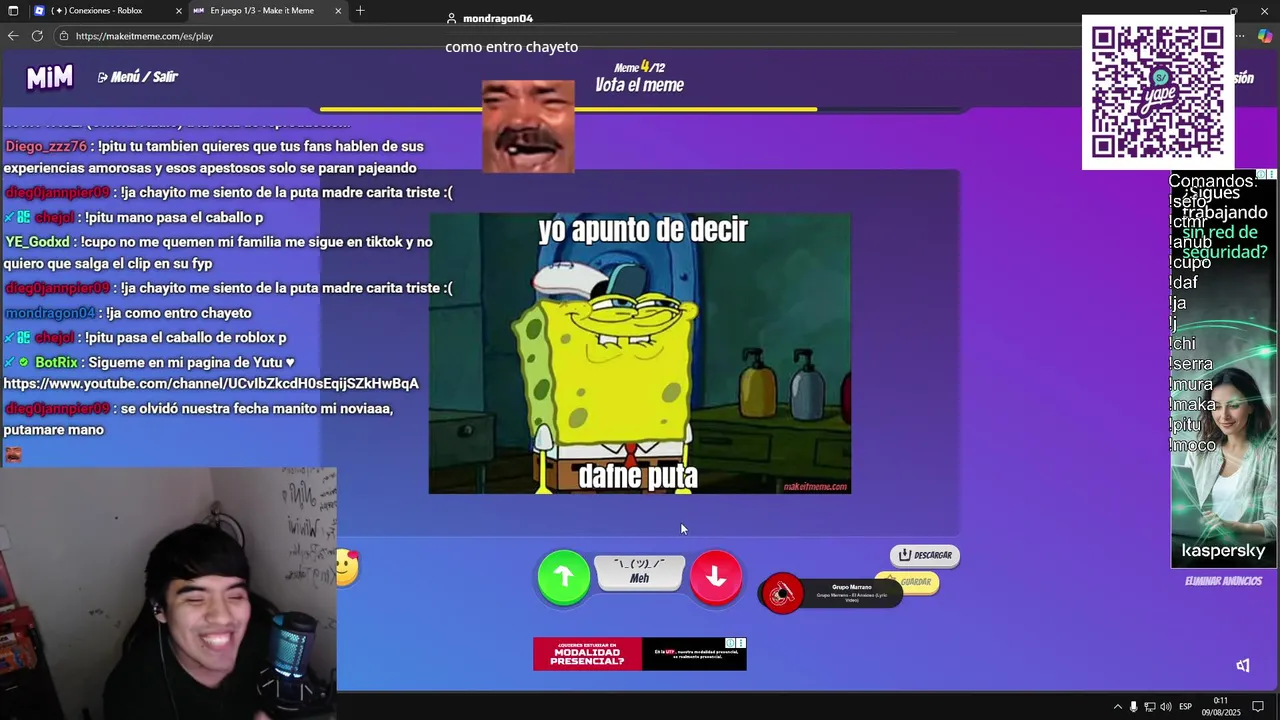The height and width of the screenshot is (720, 1280).
Task: Open a new browser tab
Action: 360,11
